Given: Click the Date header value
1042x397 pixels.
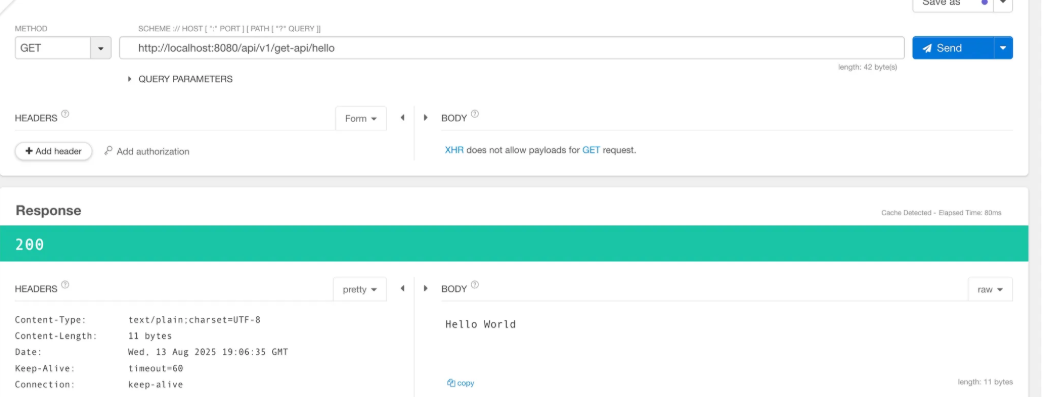Looking at the screenshot, I should [x=208, y=352].
